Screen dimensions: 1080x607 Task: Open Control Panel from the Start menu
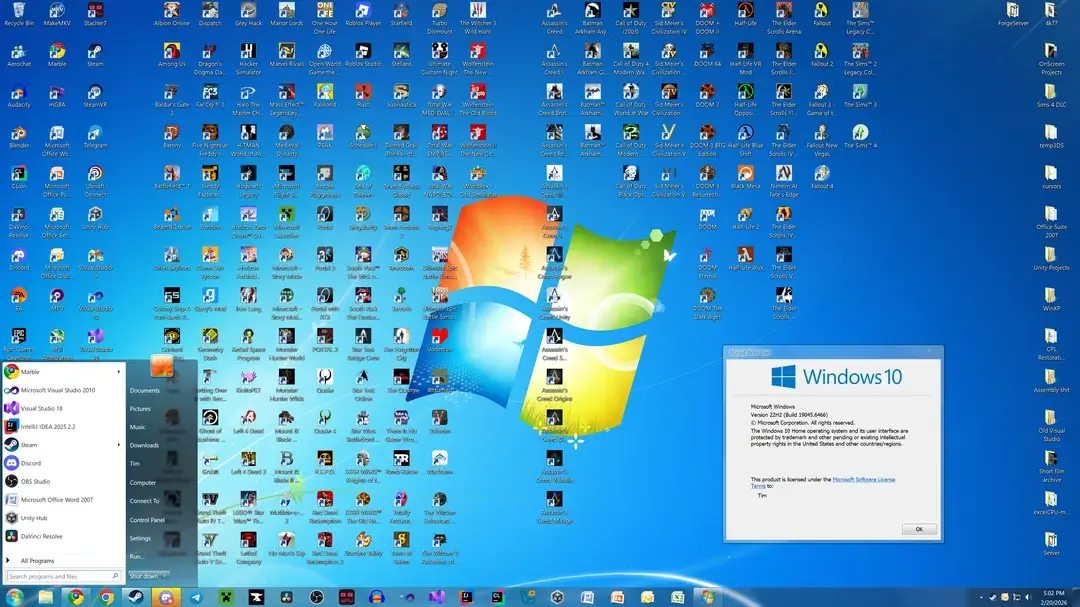coord(147,520)
